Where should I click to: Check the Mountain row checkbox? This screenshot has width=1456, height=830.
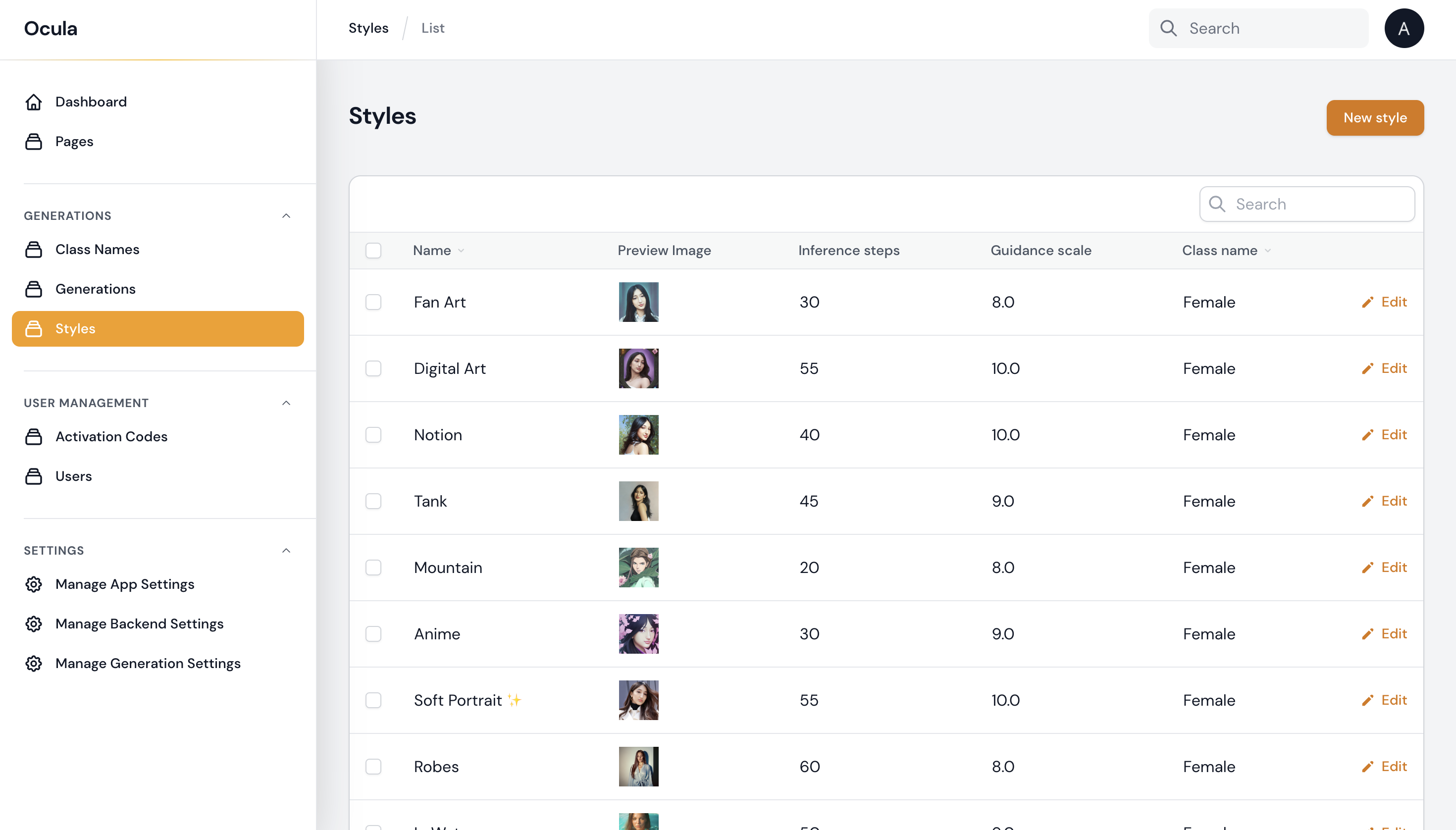pyautogui.click(x=373, y=568)
